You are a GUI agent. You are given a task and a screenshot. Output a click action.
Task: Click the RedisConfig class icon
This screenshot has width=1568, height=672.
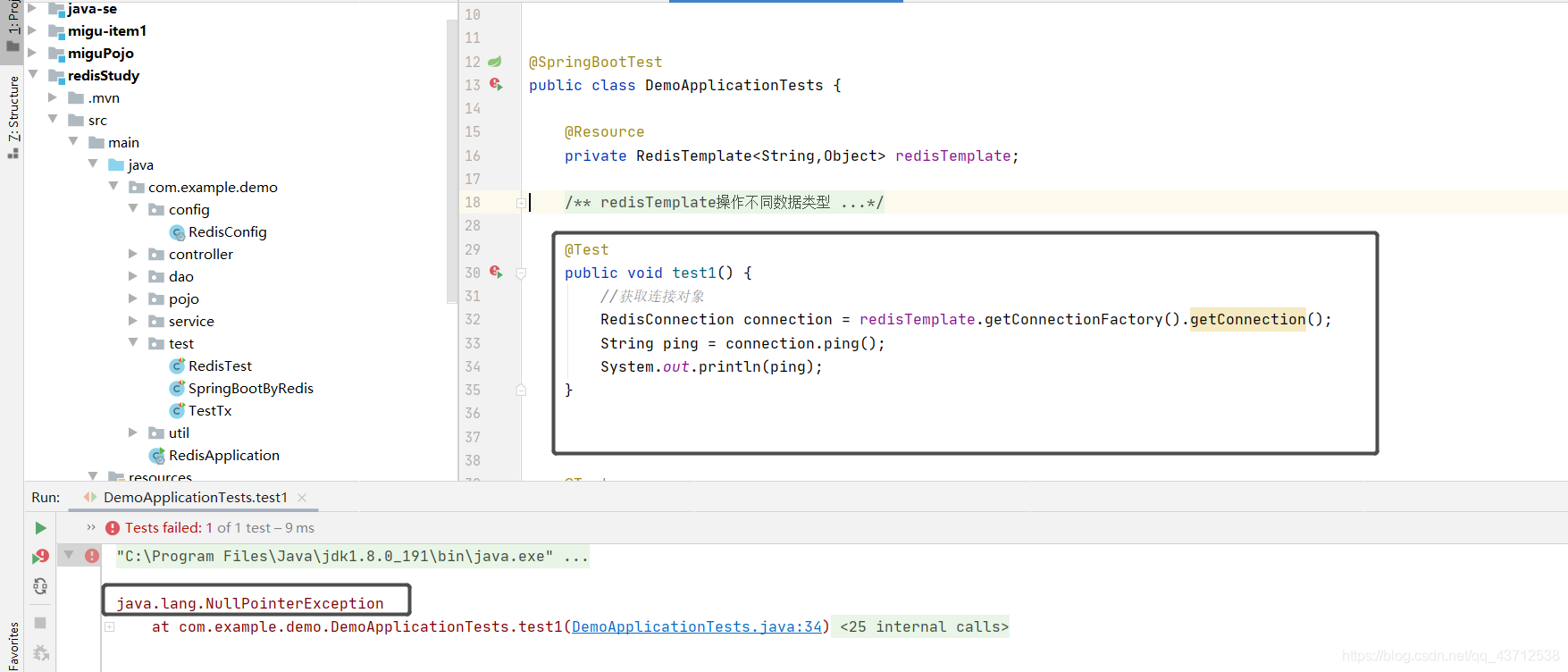click(x=177, y=232)
